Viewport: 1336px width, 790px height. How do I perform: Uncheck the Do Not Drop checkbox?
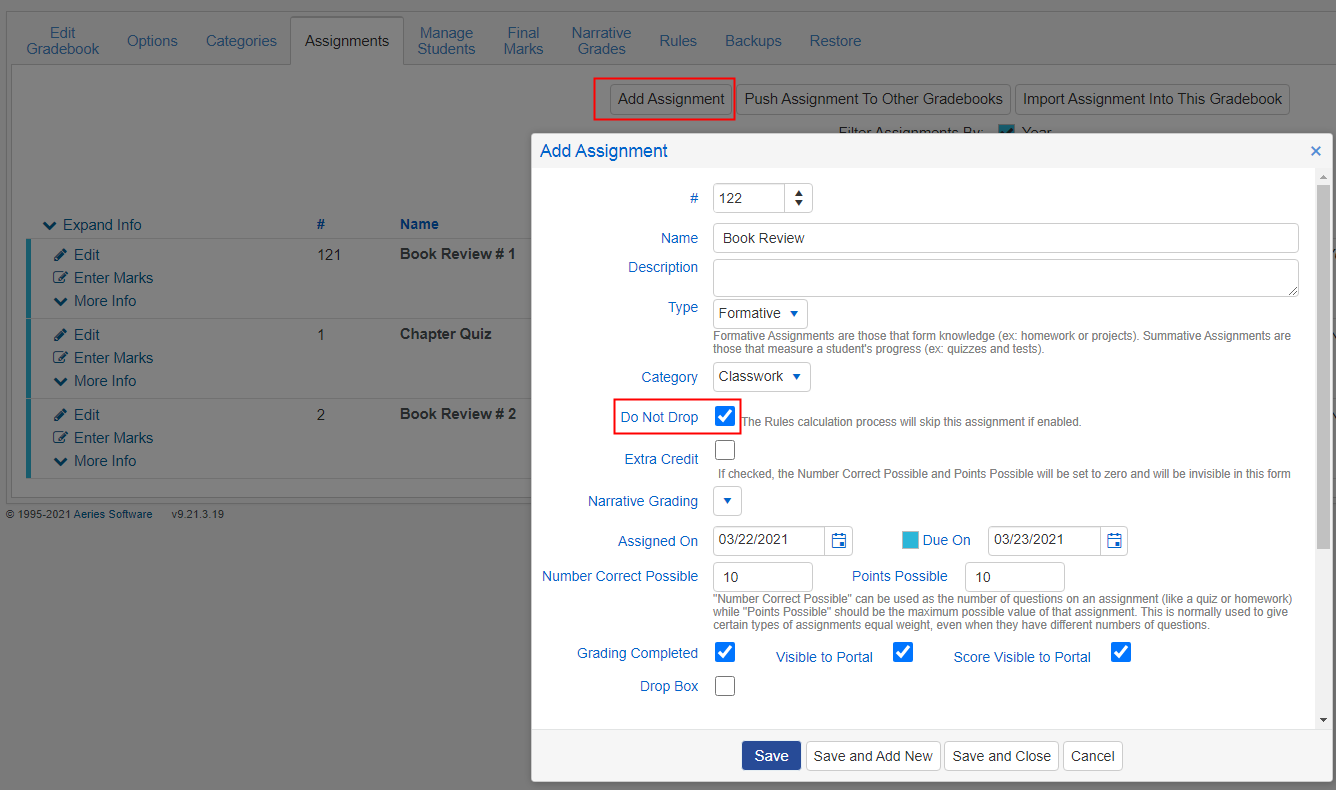(x=725, y=415)
